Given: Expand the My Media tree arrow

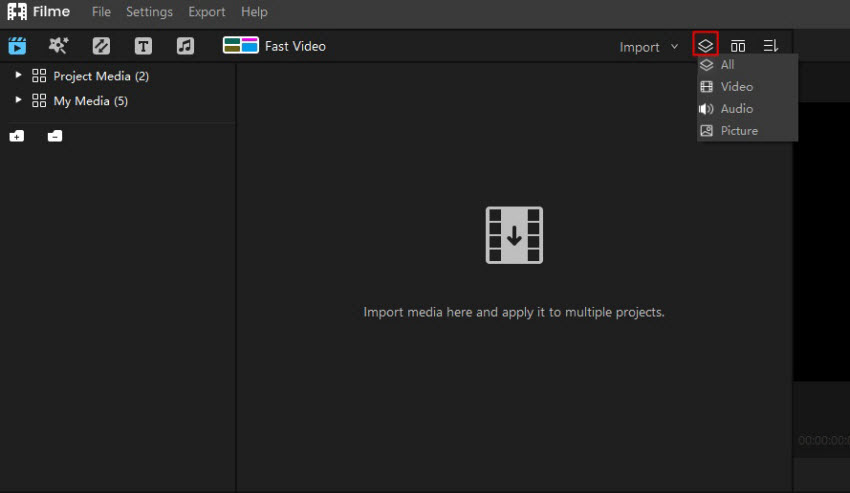Looking at the screenshot, I should [x=18, y=100].
